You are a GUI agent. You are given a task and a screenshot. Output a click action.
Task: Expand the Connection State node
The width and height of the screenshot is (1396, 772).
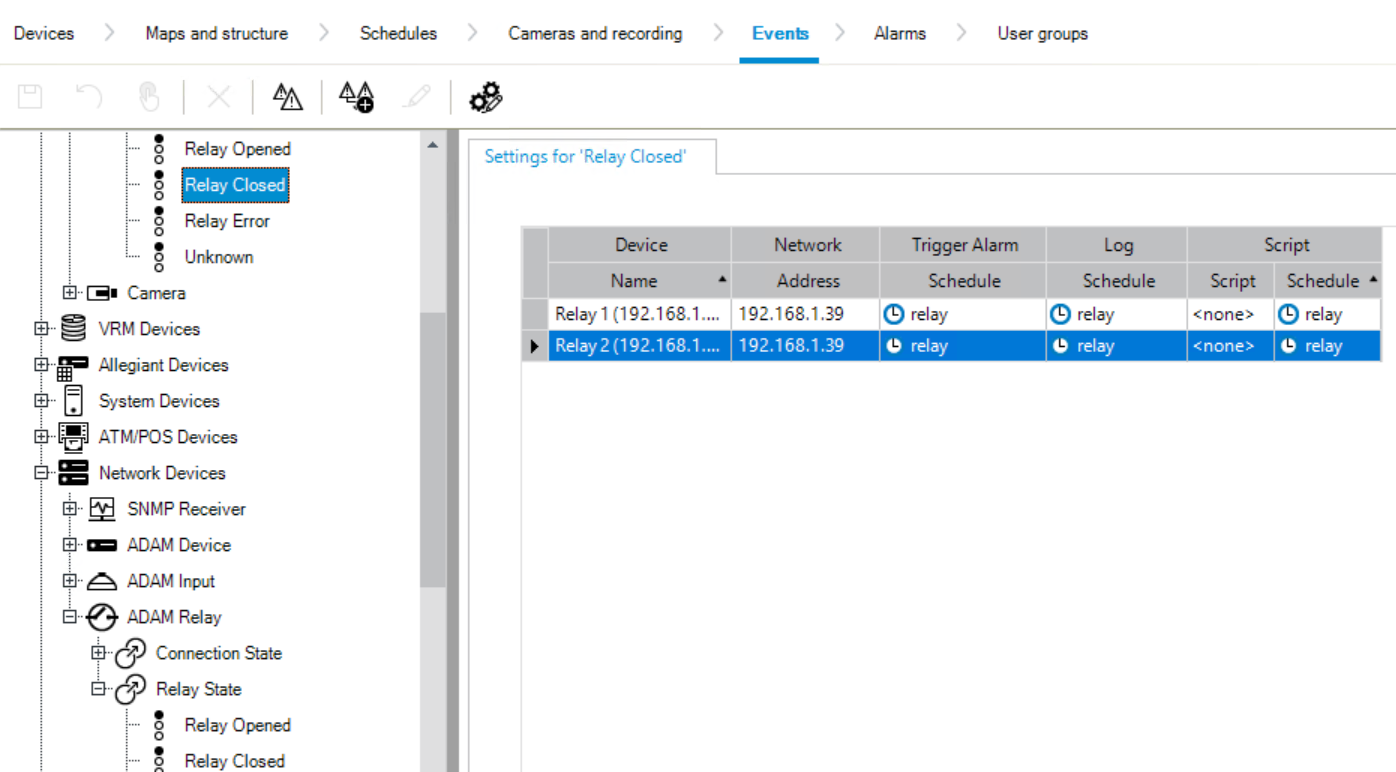(x=98, y=653)
